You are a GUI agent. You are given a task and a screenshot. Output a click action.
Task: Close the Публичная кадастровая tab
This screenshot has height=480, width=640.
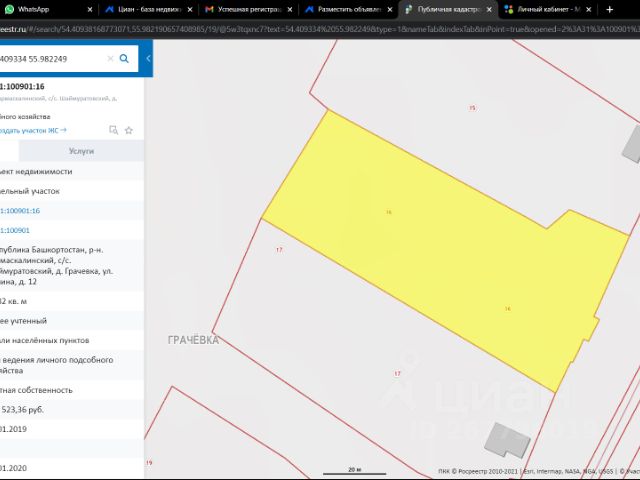[489, 9]
